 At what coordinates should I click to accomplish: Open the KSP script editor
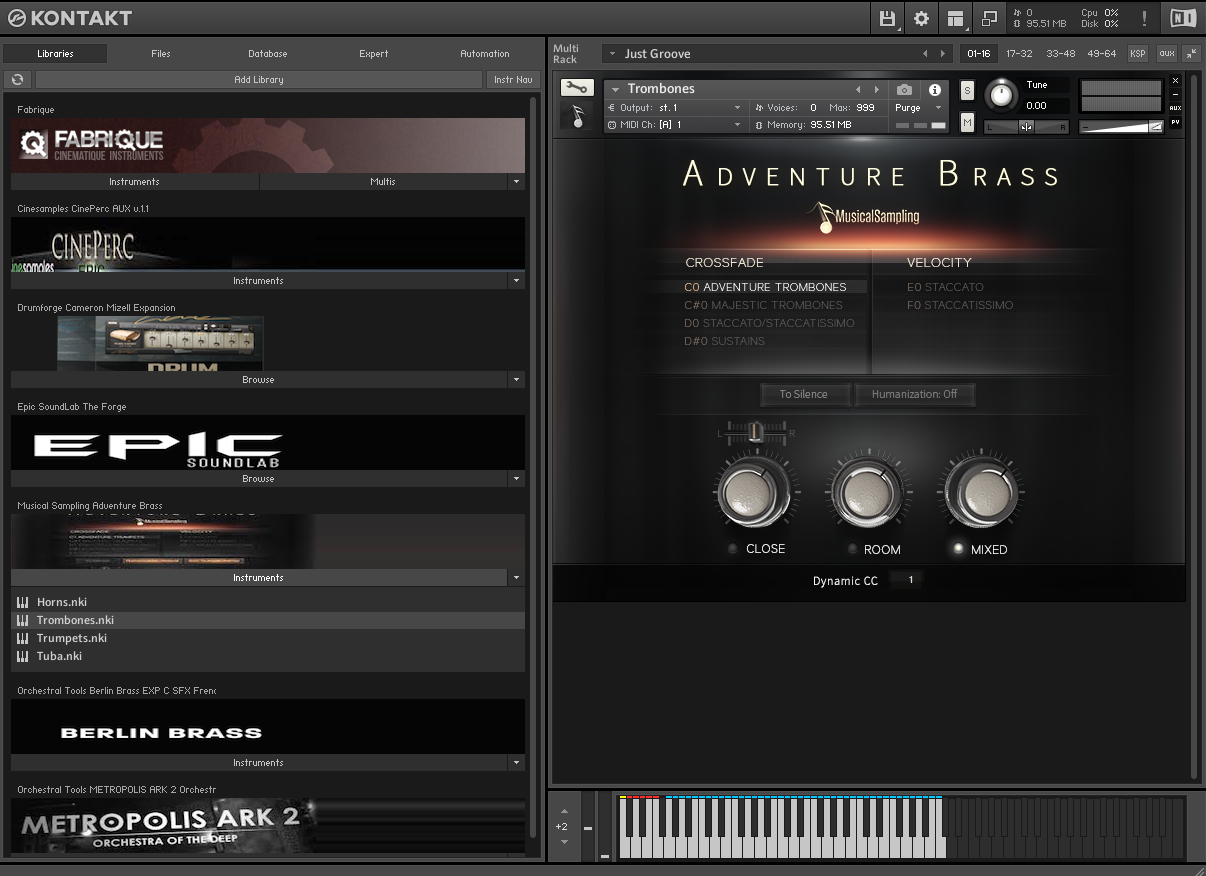[x=1138, y=54]
